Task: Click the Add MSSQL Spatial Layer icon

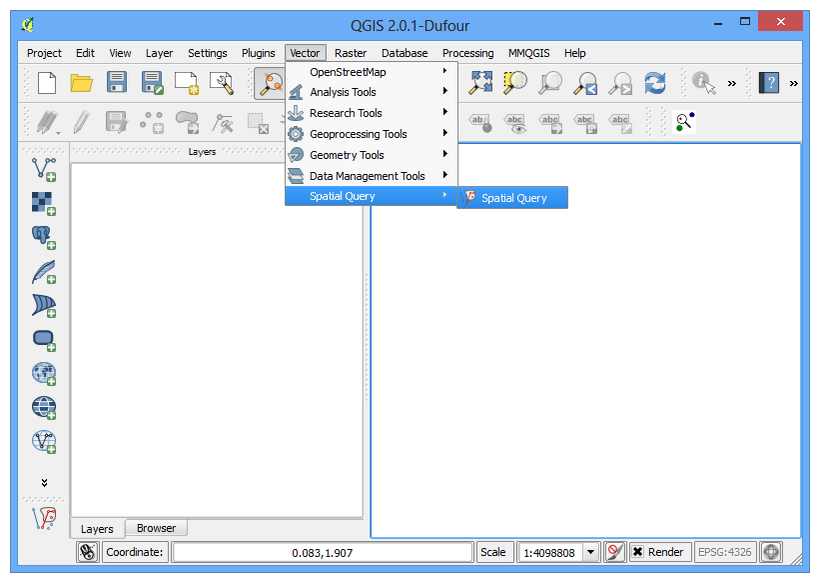Action: pos(44,305)
